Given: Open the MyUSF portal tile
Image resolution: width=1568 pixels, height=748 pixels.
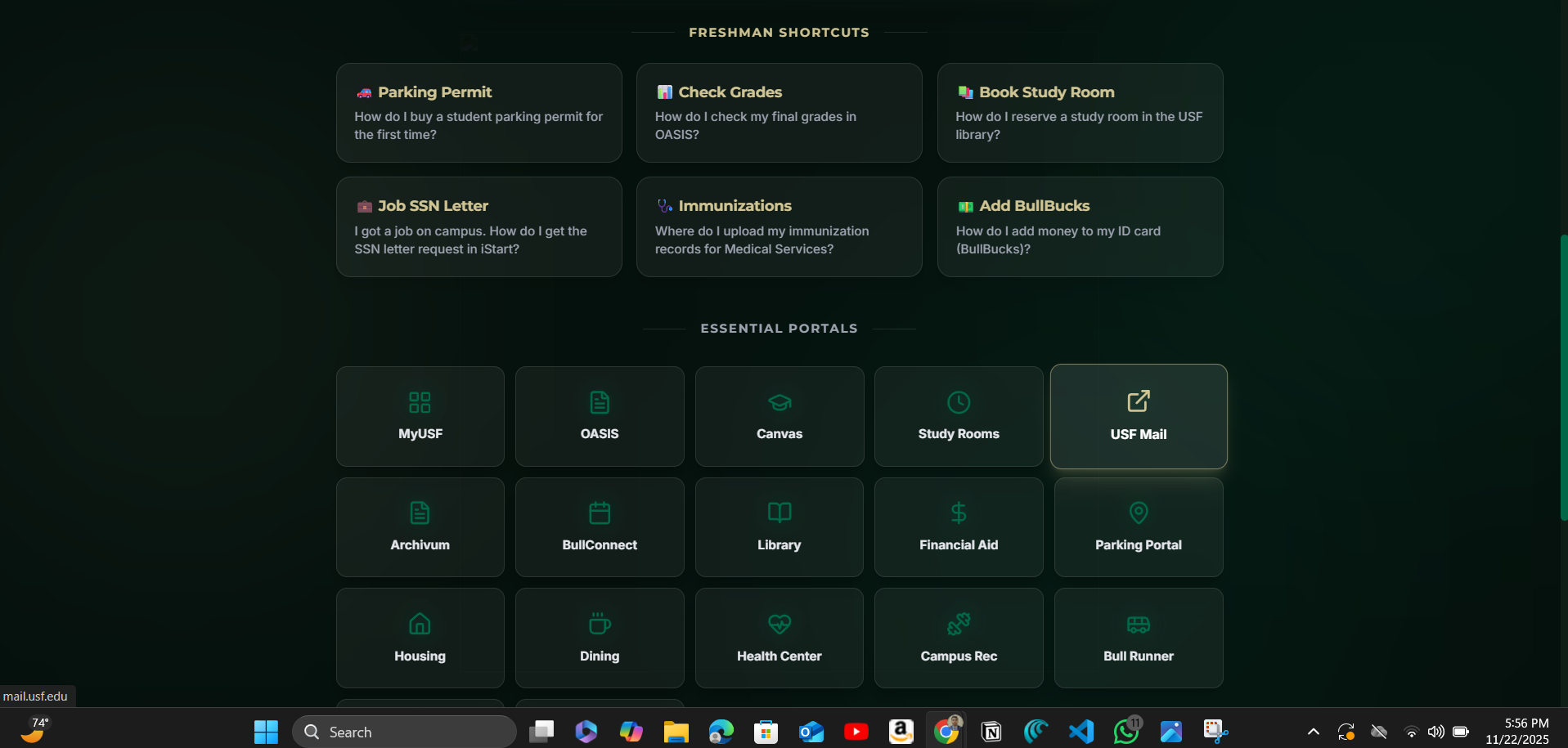Looking at the screenshot, I should point(420,416).
